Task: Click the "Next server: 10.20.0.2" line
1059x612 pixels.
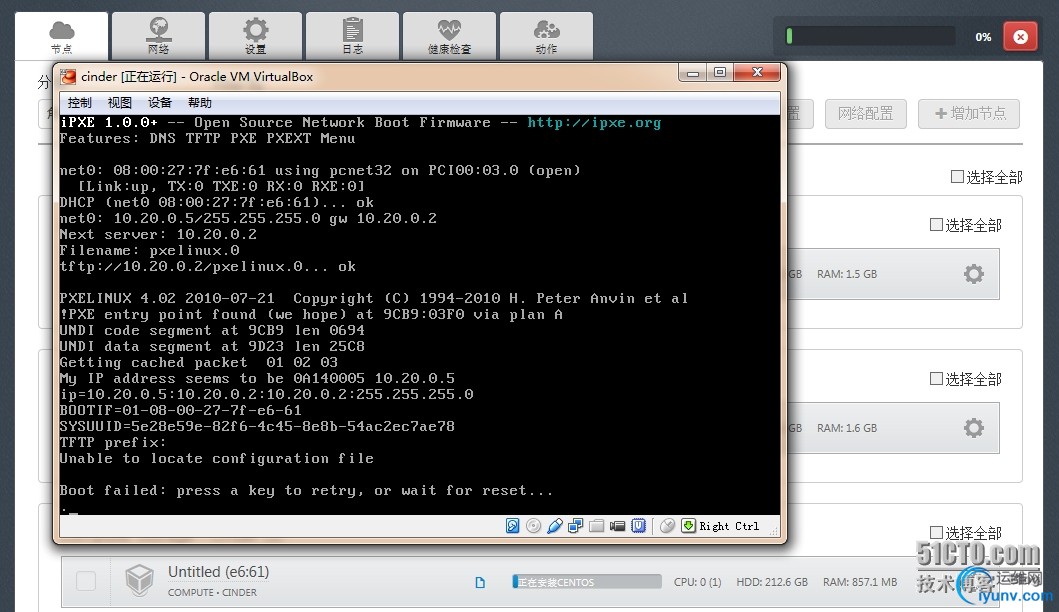Action: [158, 234]
